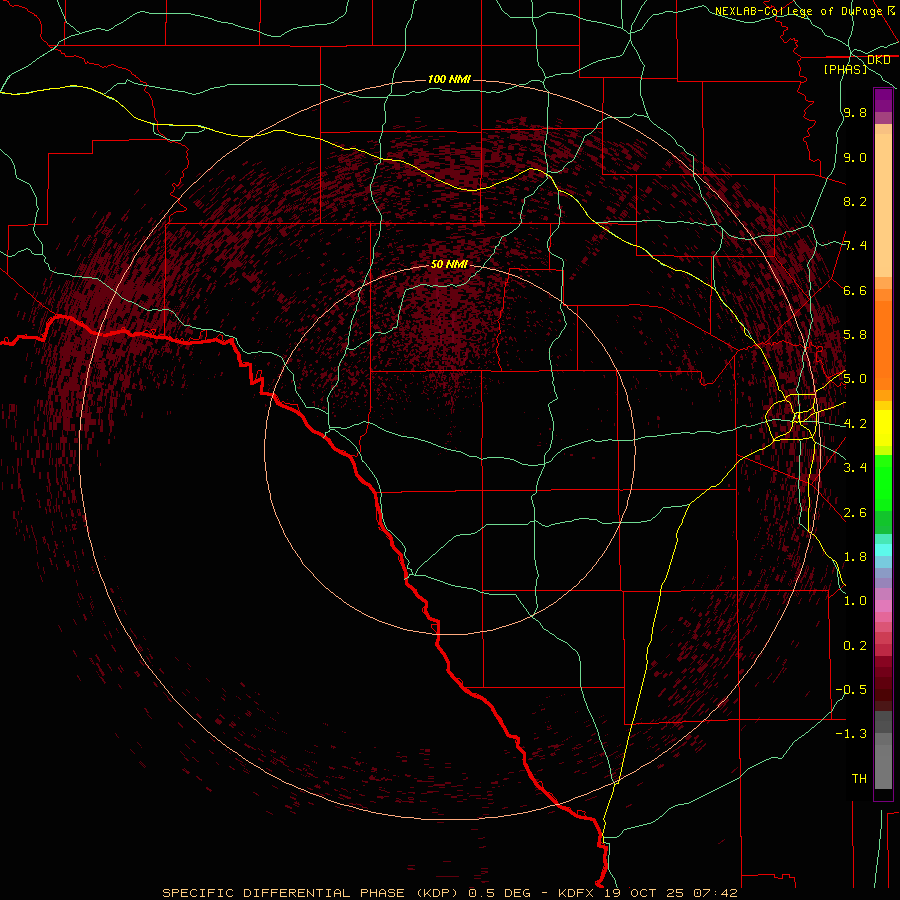The width and height of the screenshot is (900, 900).
Task: Click the 6.6 color scale value
Action: [x=855, y=290]
